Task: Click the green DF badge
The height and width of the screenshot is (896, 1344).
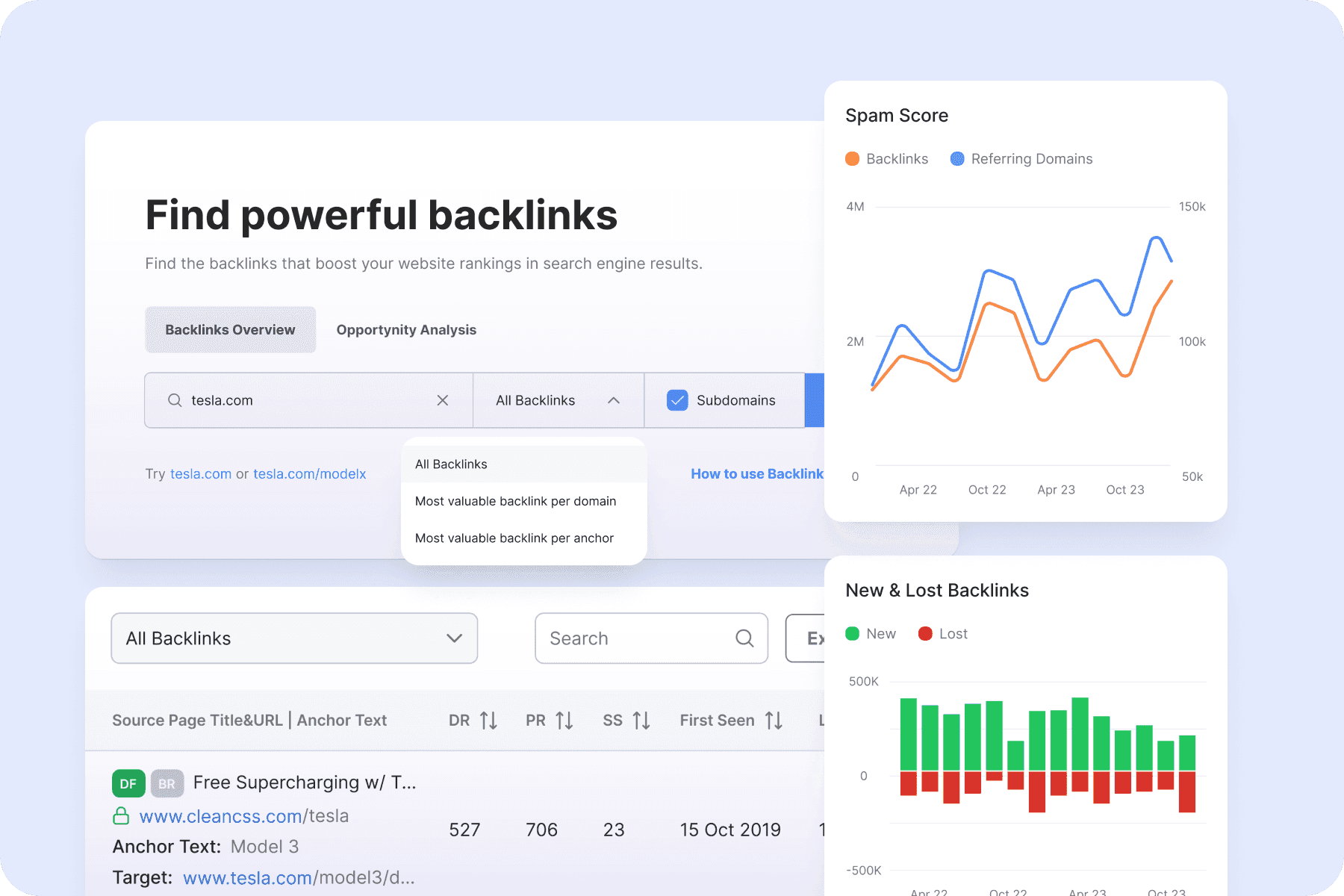Action: click(x=128, y=783)
